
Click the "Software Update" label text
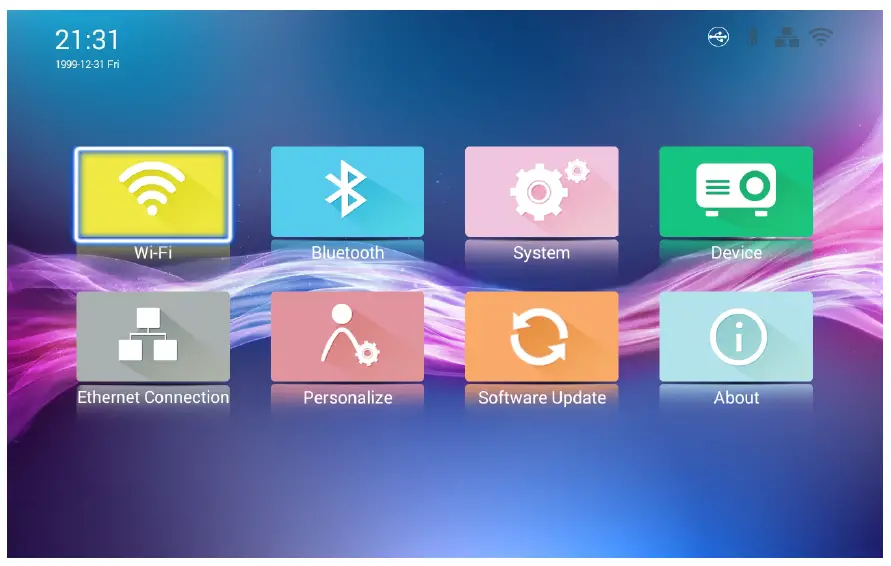click(x=542, y=398)
